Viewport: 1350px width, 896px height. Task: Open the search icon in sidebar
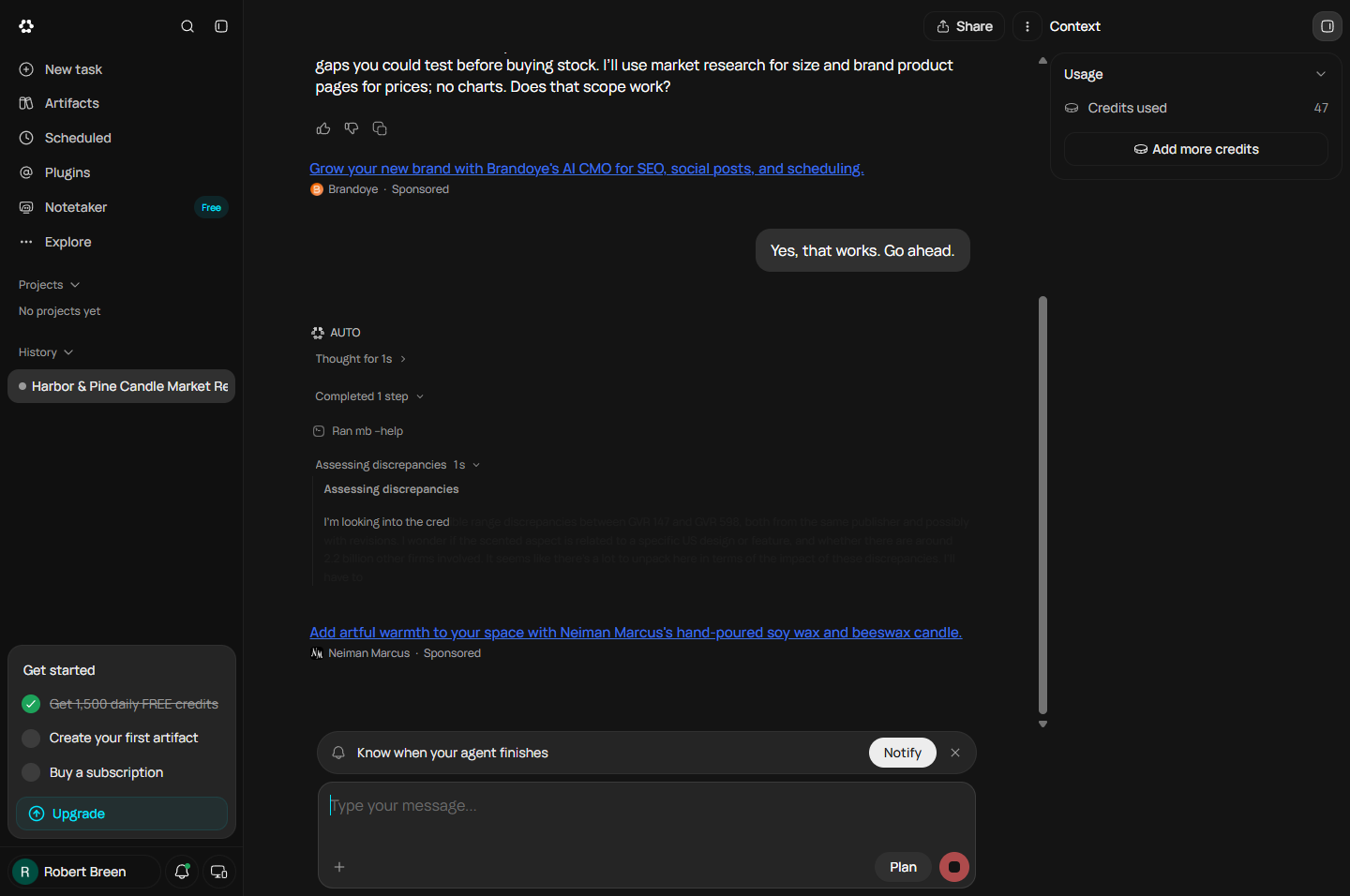tap(187, 26)
